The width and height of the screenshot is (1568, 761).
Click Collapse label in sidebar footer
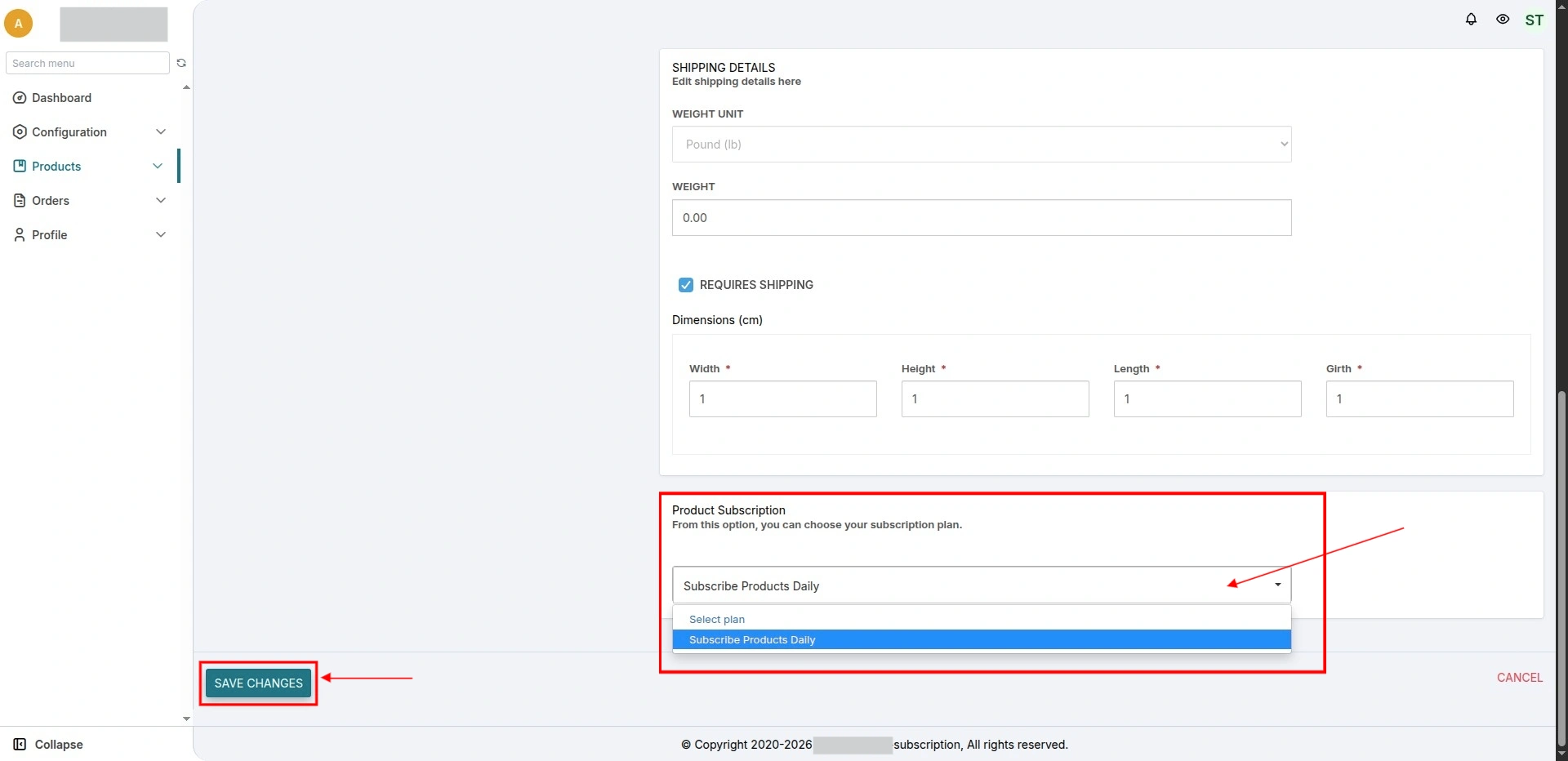(59, 745)
